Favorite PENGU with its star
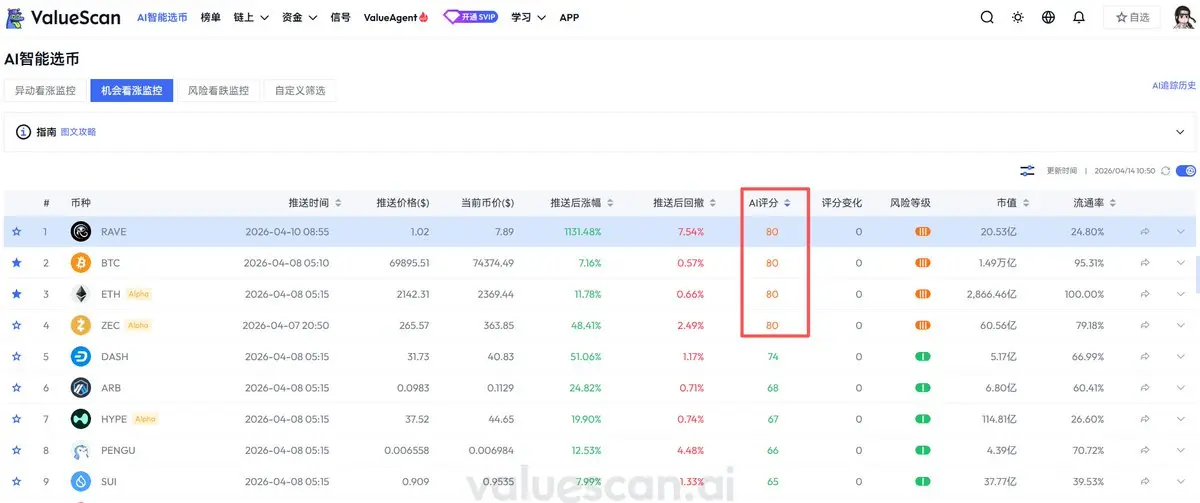 tap(16, 450)
